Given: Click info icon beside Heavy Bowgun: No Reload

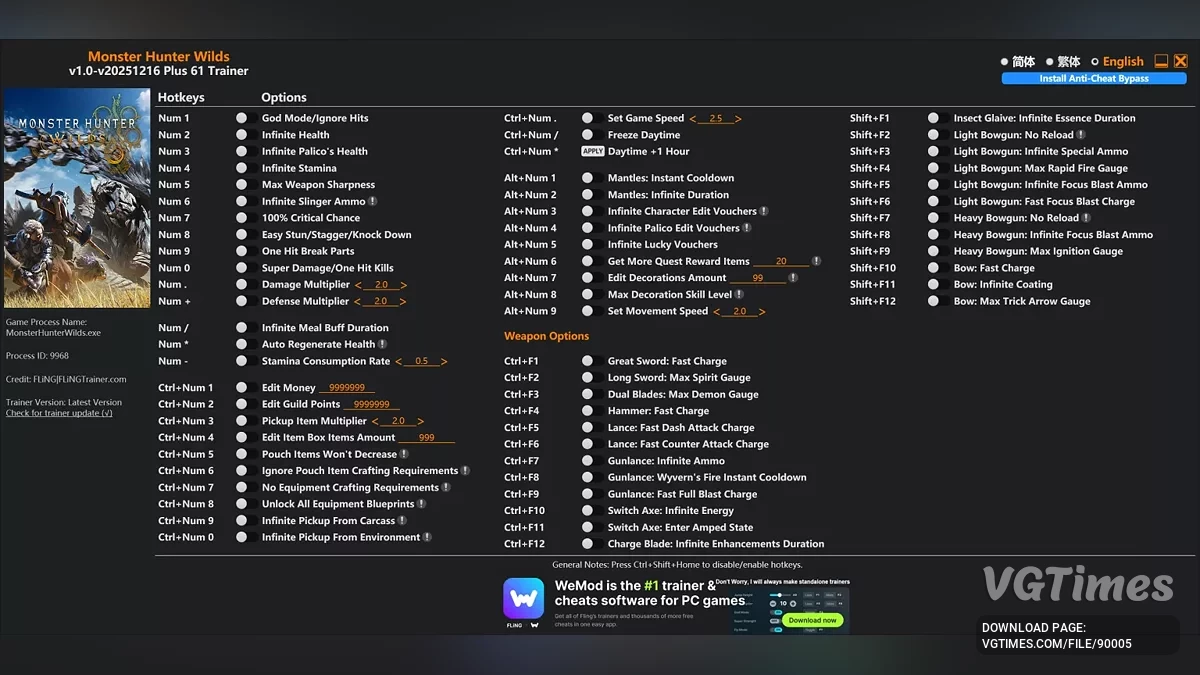Looking at the screenshot, I should tap(1086, 218).
